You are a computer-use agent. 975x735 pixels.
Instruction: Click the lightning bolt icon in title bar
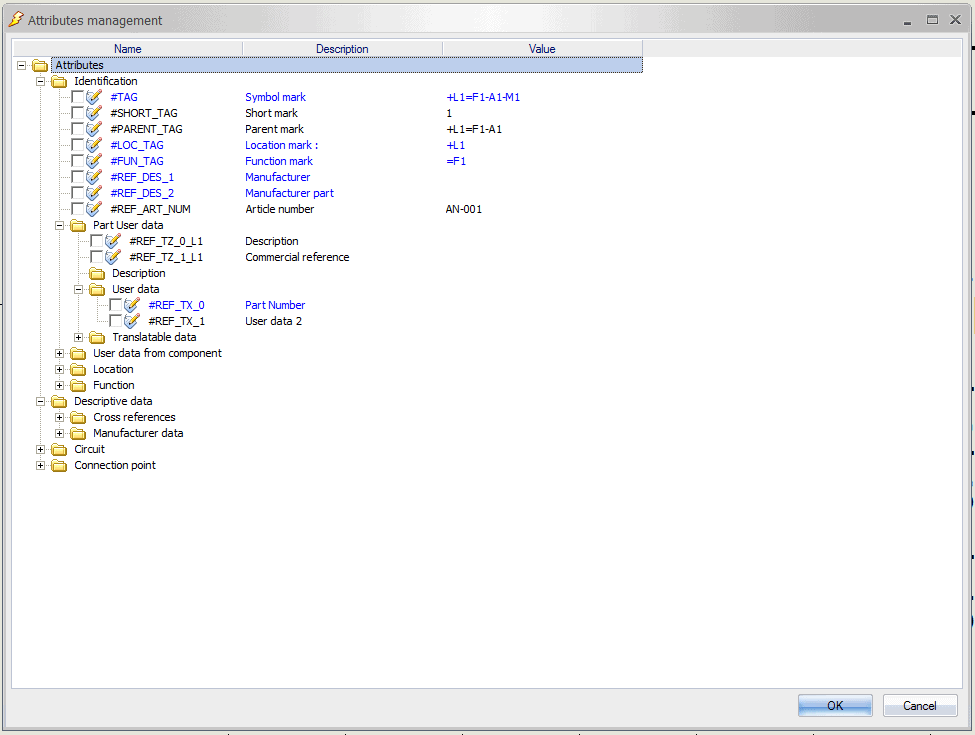[x=16, y=20]
